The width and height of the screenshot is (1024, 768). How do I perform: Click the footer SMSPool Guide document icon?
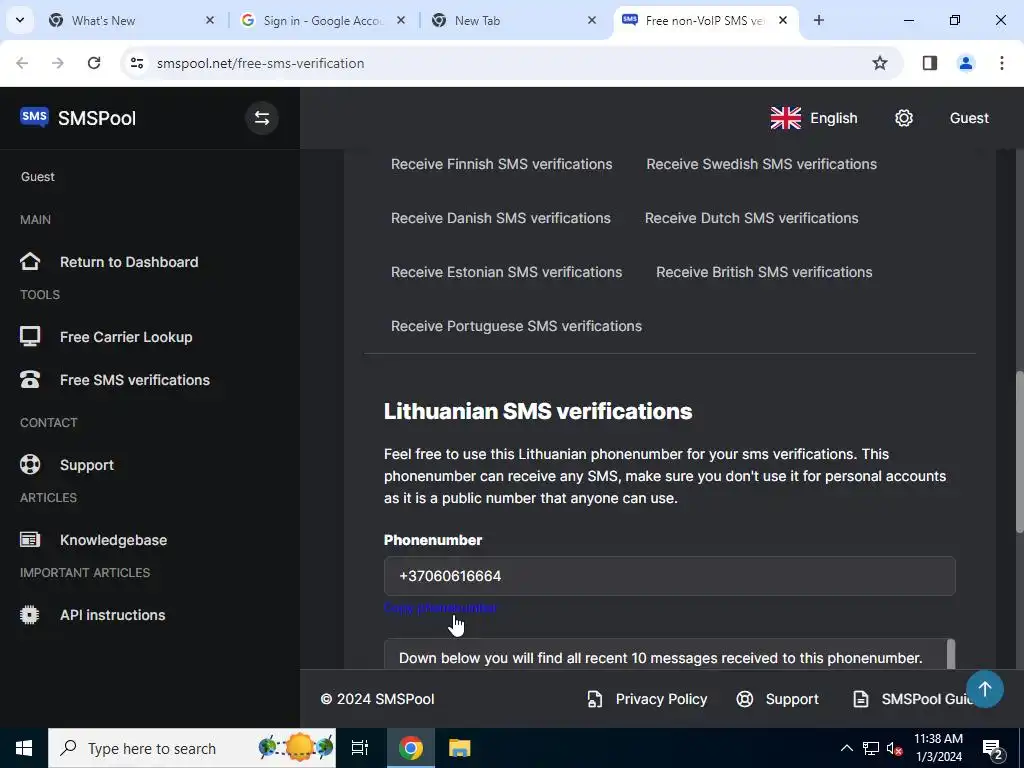[861, 699]
